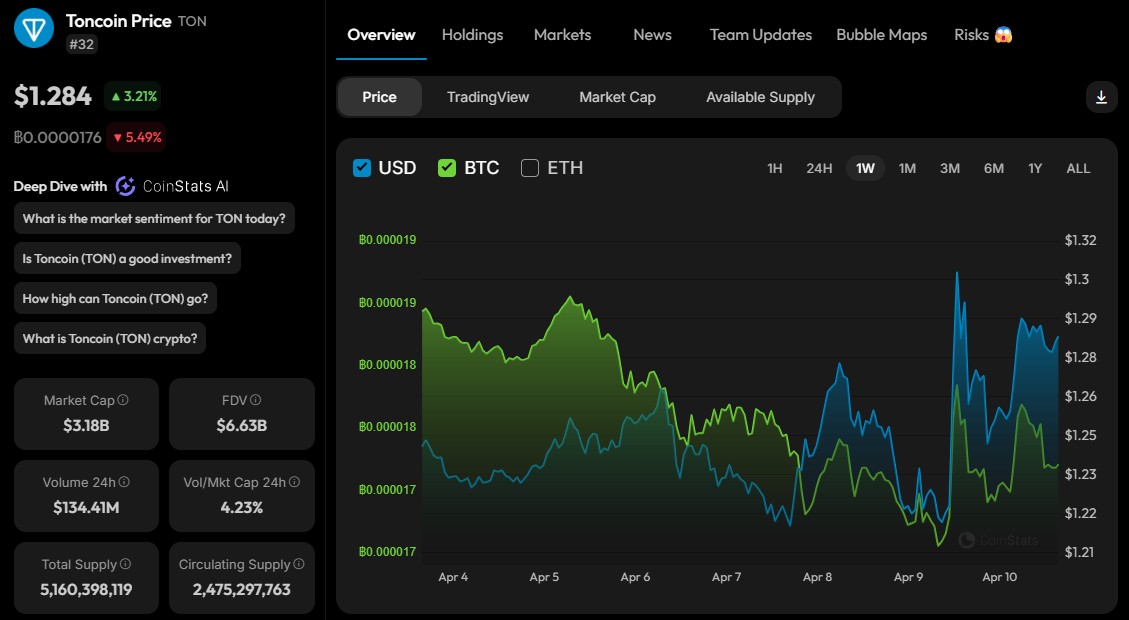Click the chart download icon
Screen dimensions: 1129x620
pyautogui.click(x=1101, y=97)
